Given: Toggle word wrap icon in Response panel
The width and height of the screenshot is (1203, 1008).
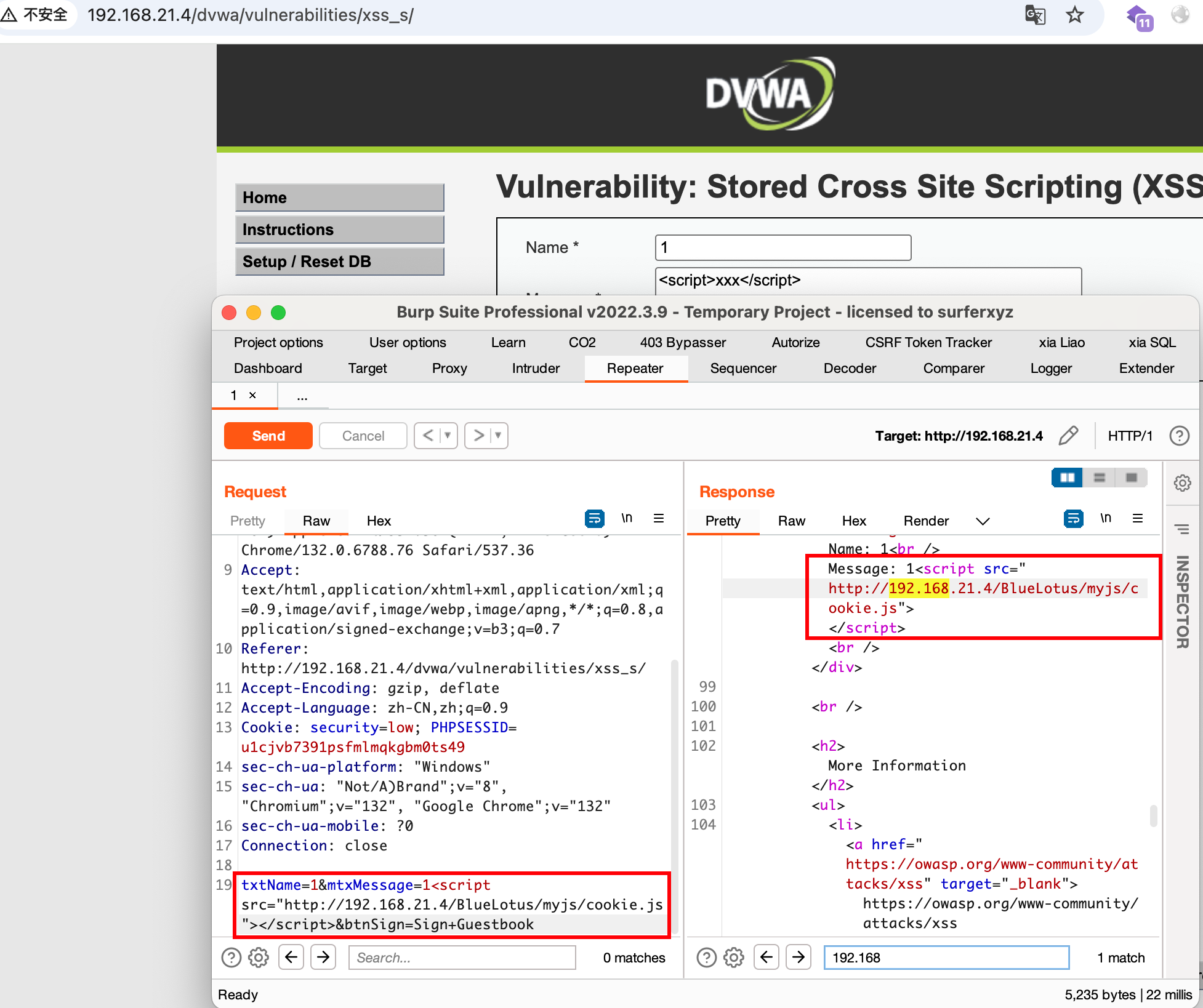Looking at the screenshot, I should [x=1073, y=519].
